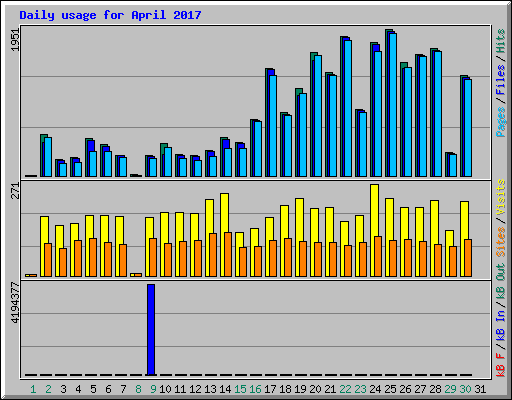Click day 5 on the x-axis
Image resolution: width=512 pixels, height=400 pixels.
tap(93, 389)
